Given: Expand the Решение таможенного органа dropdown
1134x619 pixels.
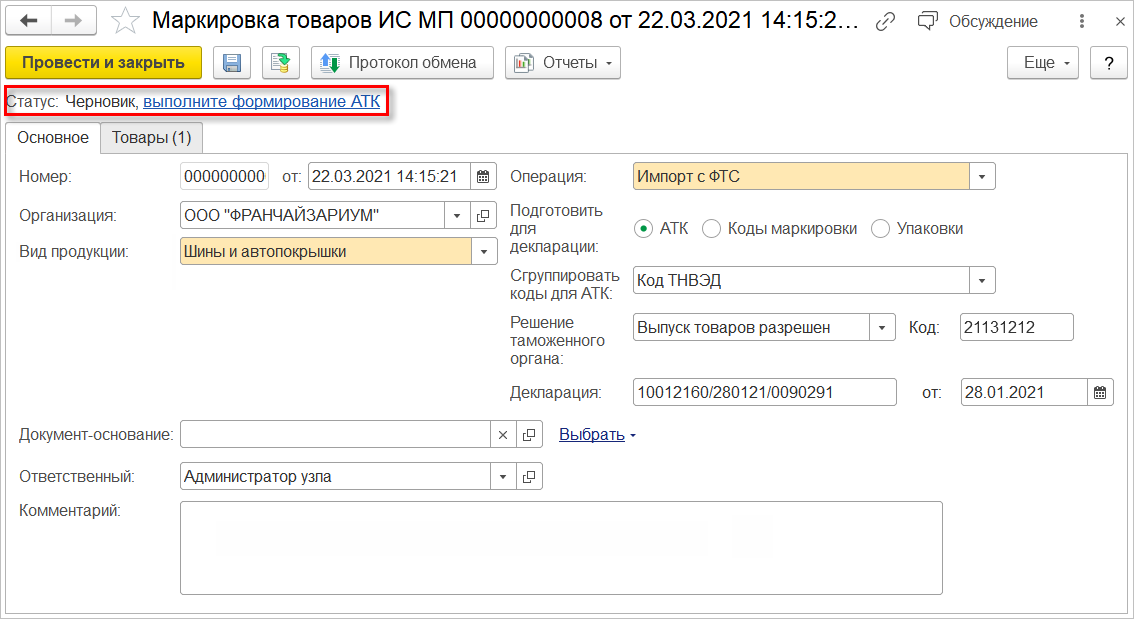Looking at the screenshot, I should [x=882, y=328].
